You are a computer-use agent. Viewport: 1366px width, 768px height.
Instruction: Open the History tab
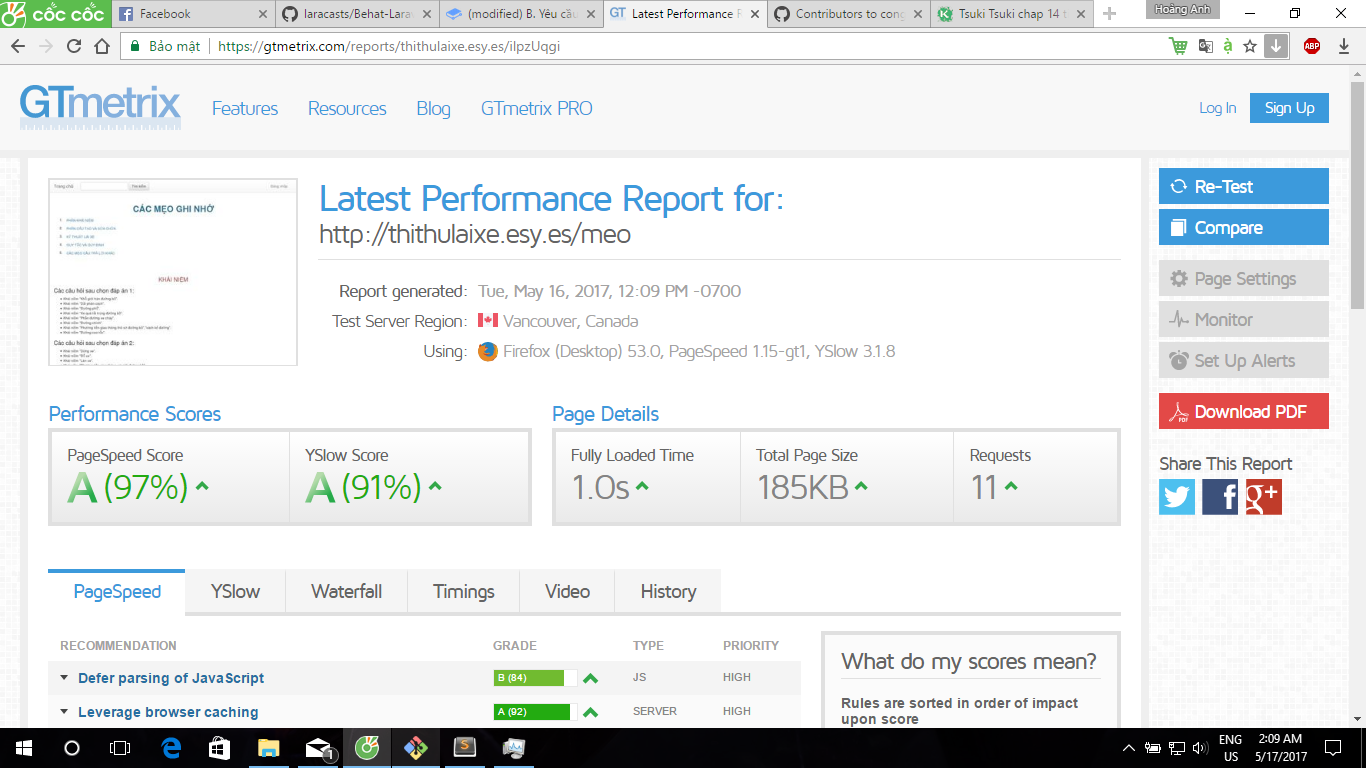(668, 591)
